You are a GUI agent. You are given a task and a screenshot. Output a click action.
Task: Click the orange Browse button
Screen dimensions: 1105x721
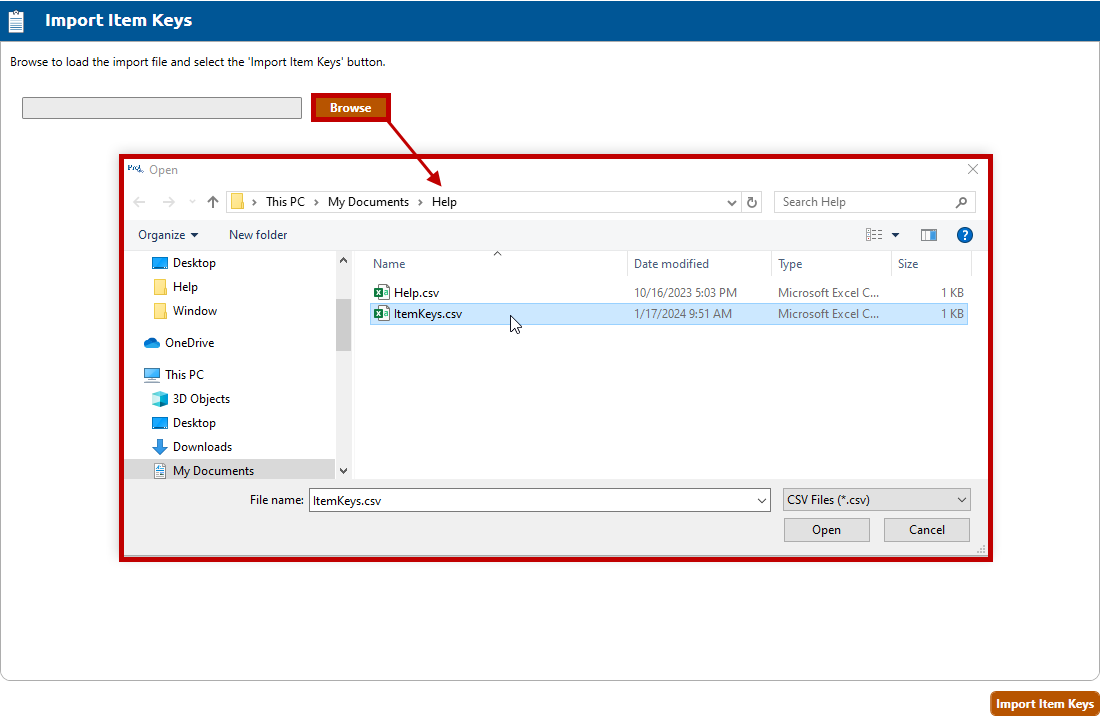click(350, 108)
